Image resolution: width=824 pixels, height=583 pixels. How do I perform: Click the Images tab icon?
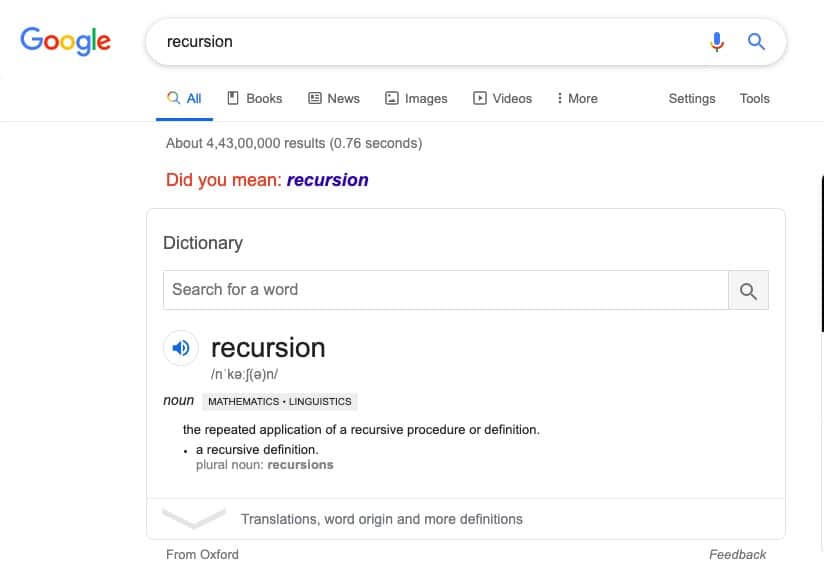pyautogui.click(x=392, y=98)
